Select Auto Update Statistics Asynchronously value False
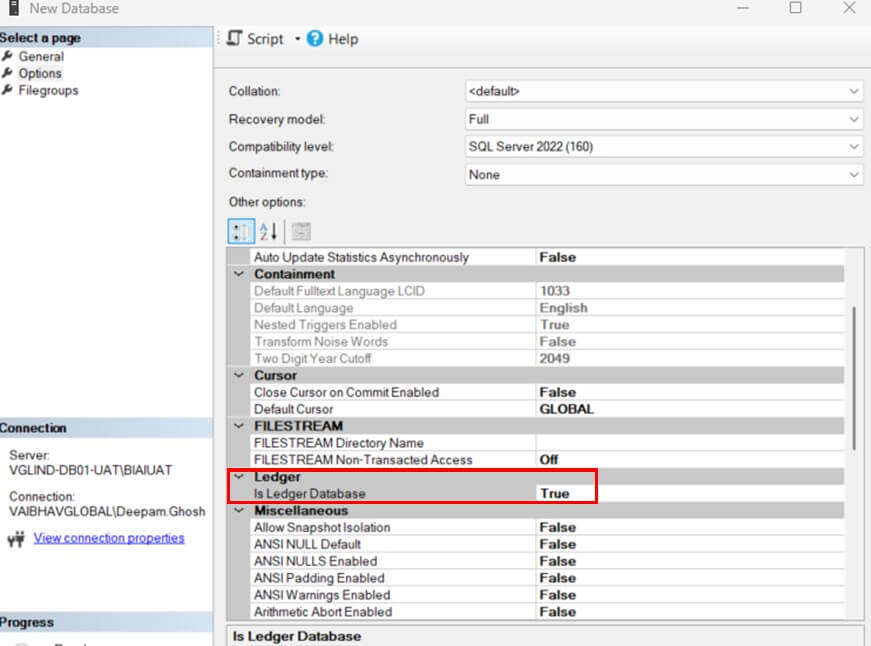Screen dimensions: 871x646 (x=558, y=257)
